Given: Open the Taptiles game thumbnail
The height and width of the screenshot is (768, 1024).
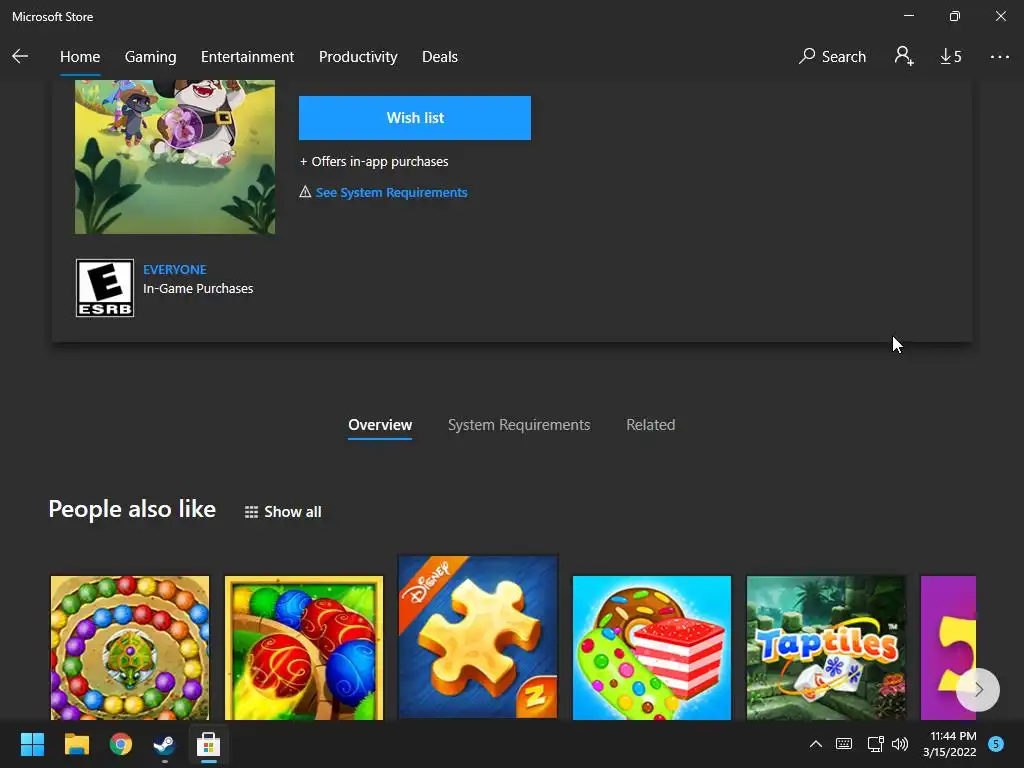Looking at the screenshot, I should tap(826, 648).
